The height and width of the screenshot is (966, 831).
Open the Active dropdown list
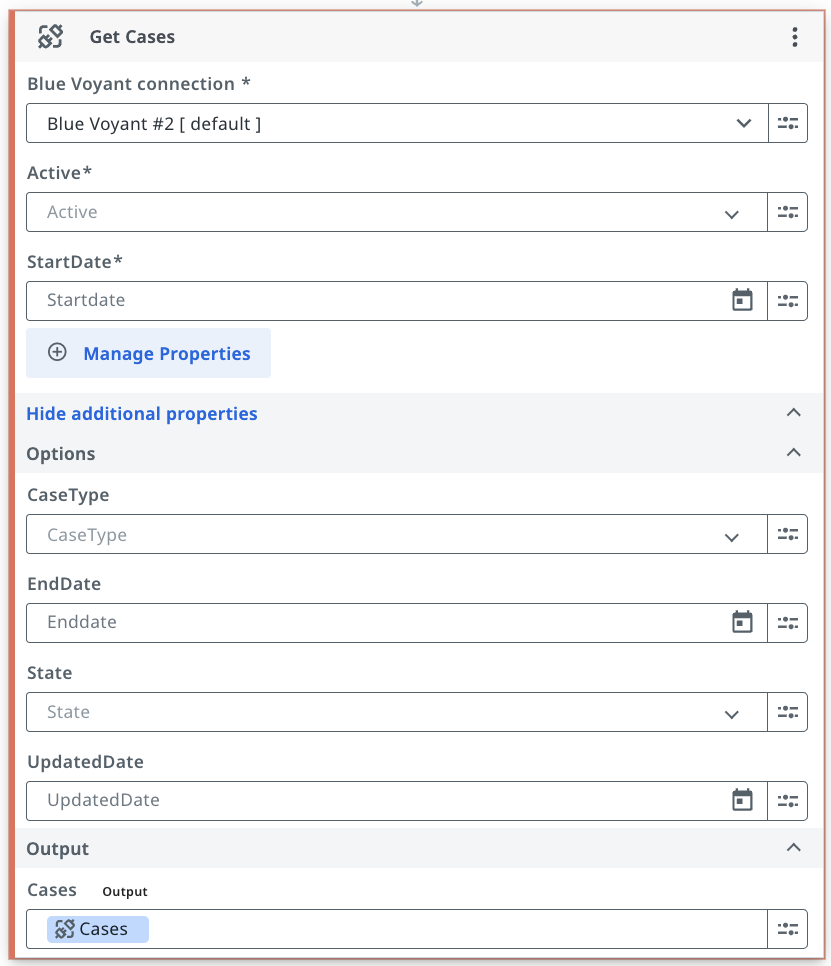(397, 212)
